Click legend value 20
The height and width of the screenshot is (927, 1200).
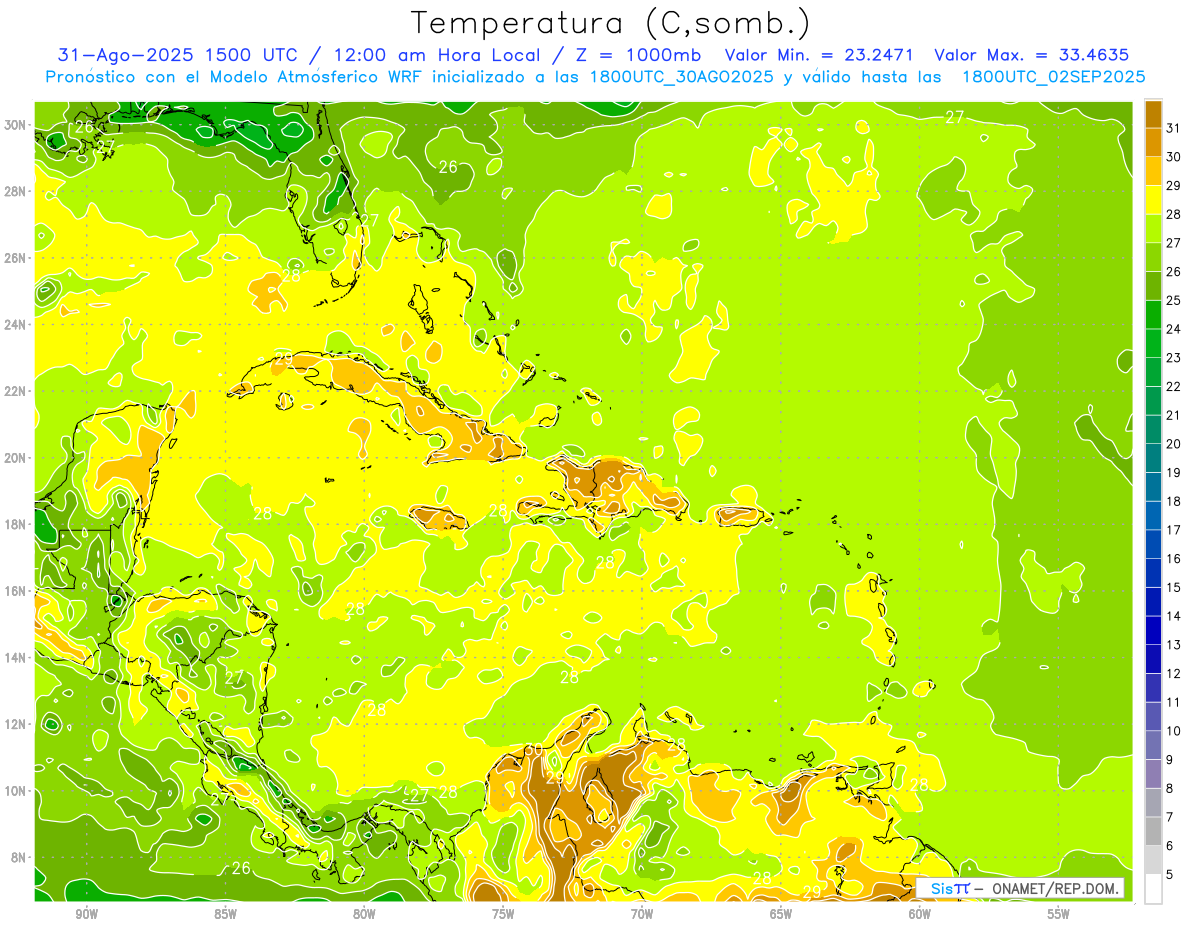point(1173,444)
